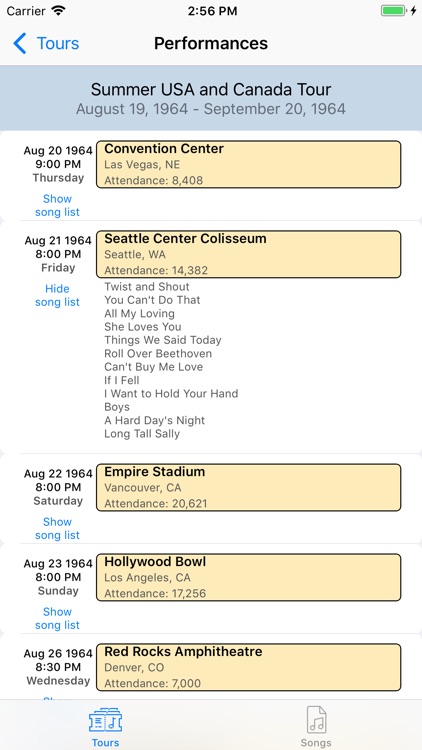Viewport: 422px width, 750px height.
Task: Open Empire Stadium venue card
Action: (249, 487)
